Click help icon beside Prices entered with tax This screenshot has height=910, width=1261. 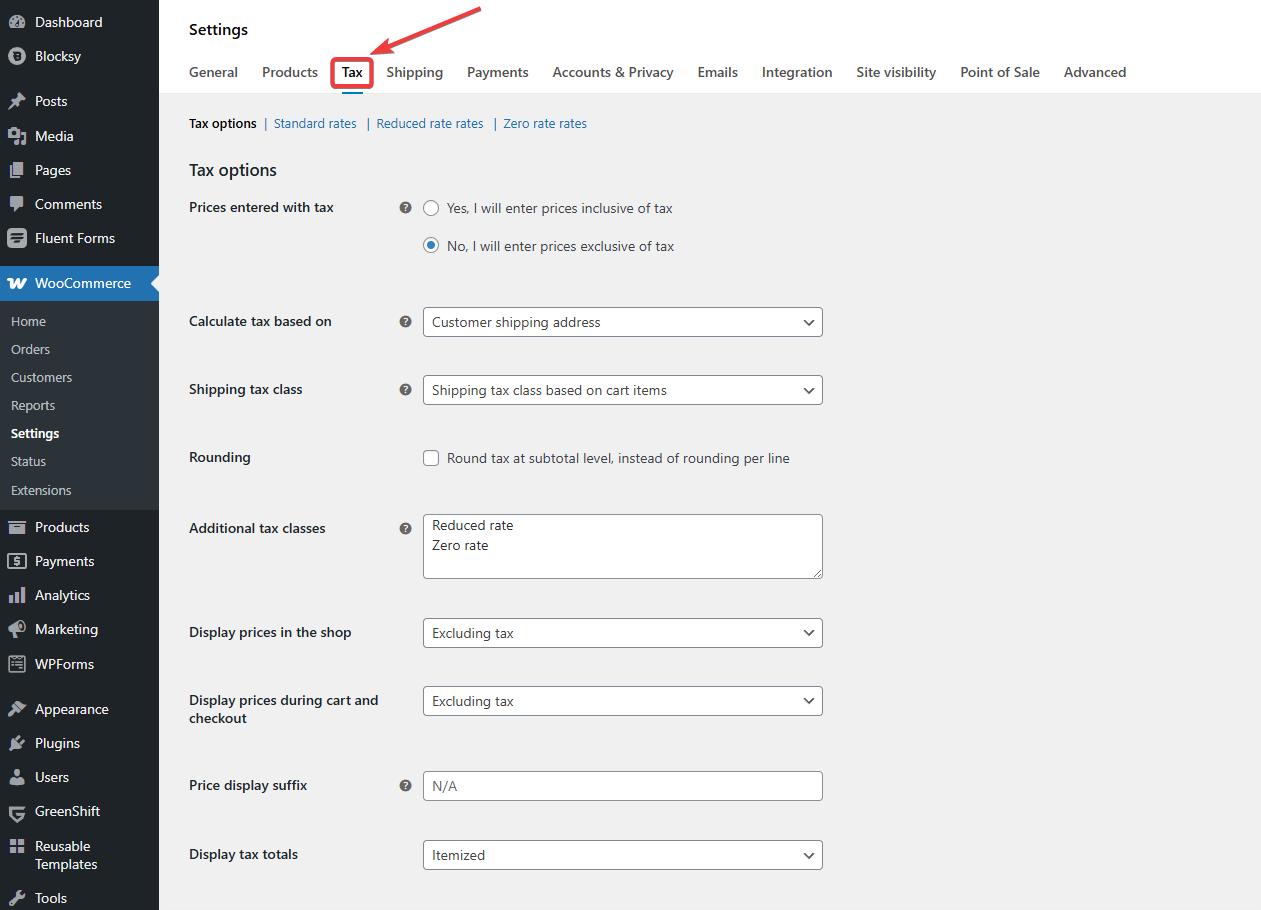405,208
